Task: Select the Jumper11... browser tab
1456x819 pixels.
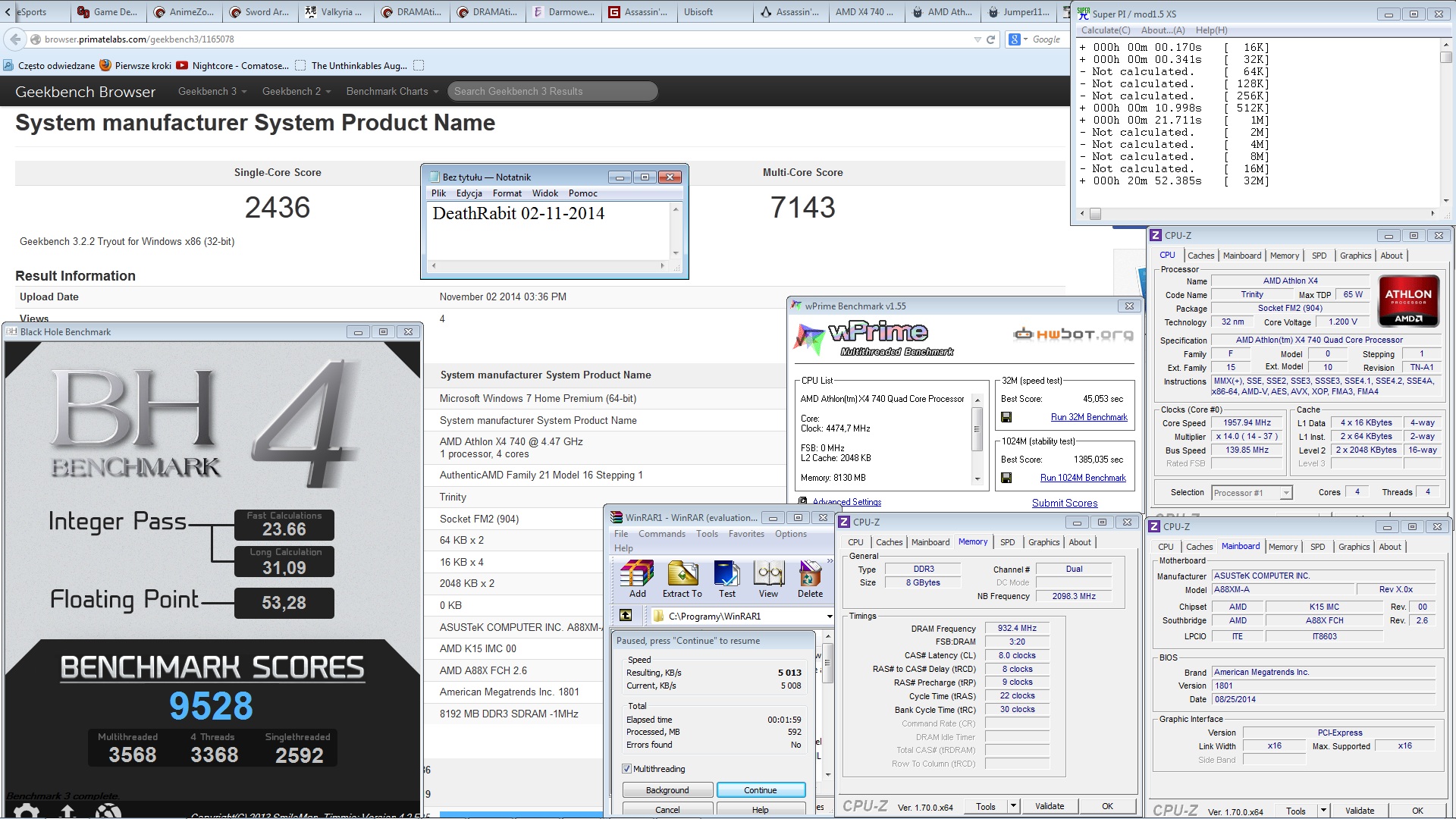Action: point(1017,12)
